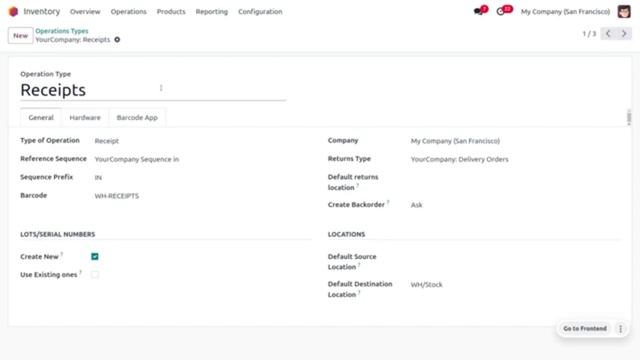Open the kebab menu beside Go to Frontend

pos(620,329)
